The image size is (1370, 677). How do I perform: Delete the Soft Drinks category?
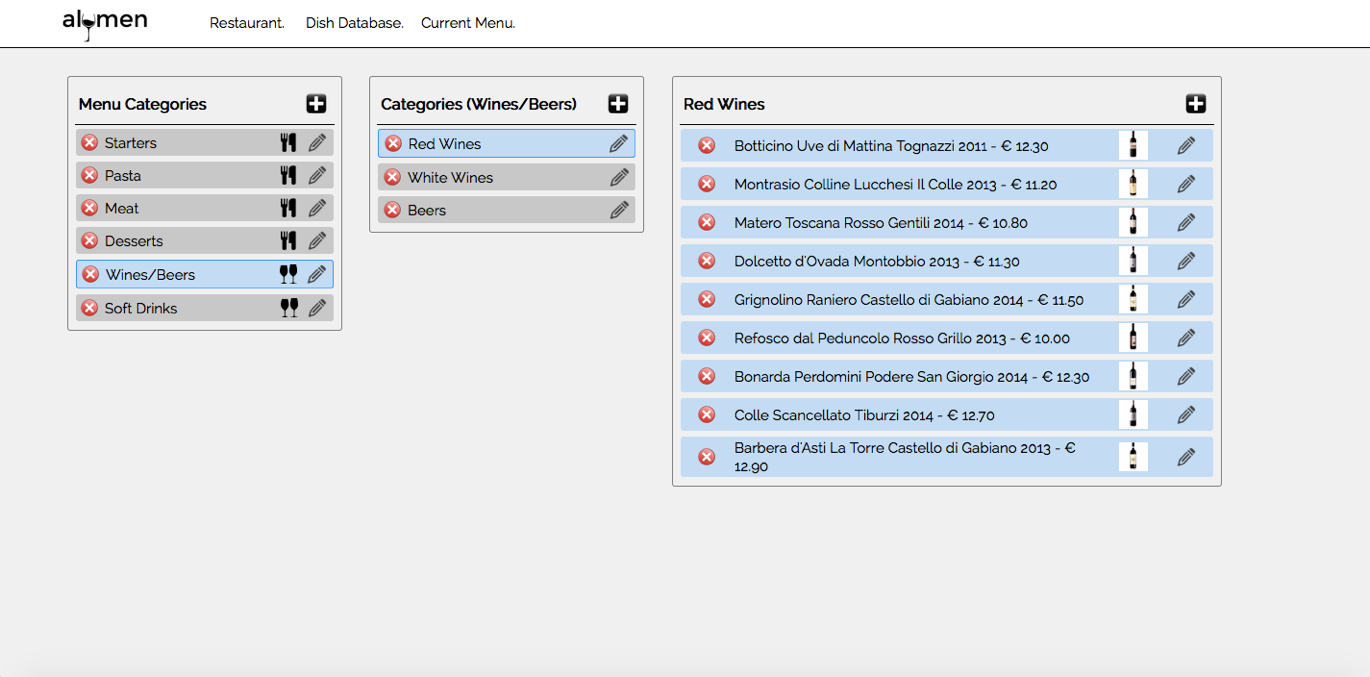tap(89, 308)
